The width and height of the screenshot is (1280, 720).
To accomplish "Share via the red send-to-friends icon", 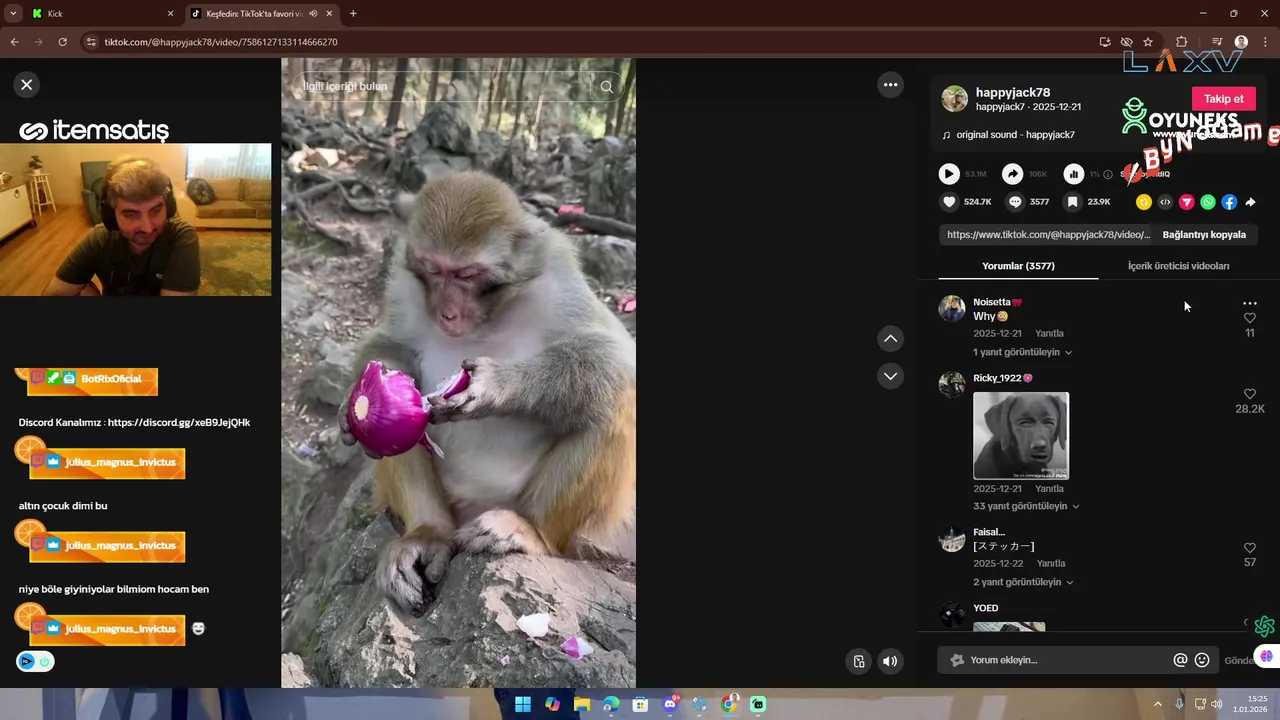I will point(1187,202).
